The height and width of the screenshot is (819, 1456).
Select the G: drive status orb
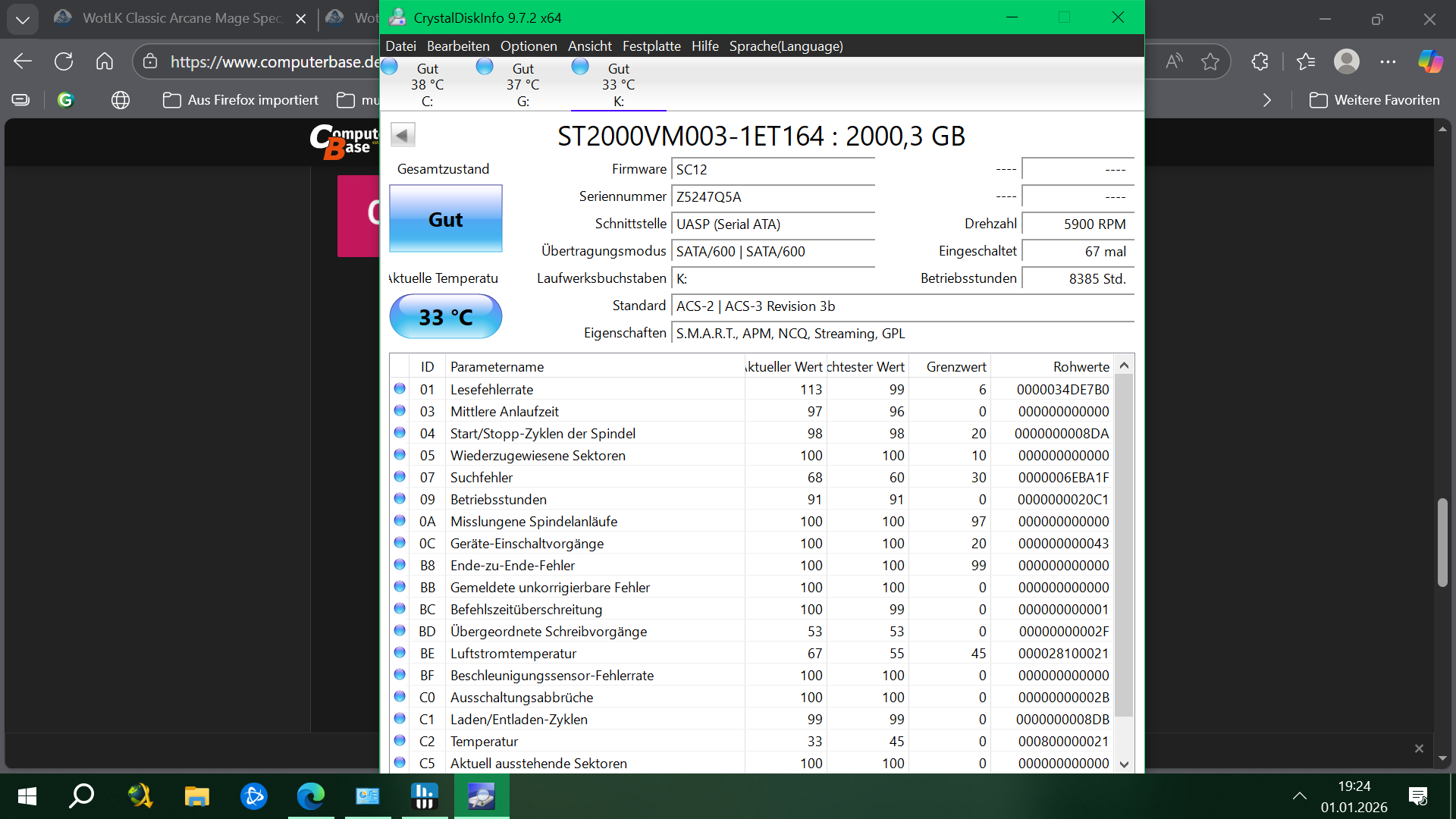(x=485, y=67)
